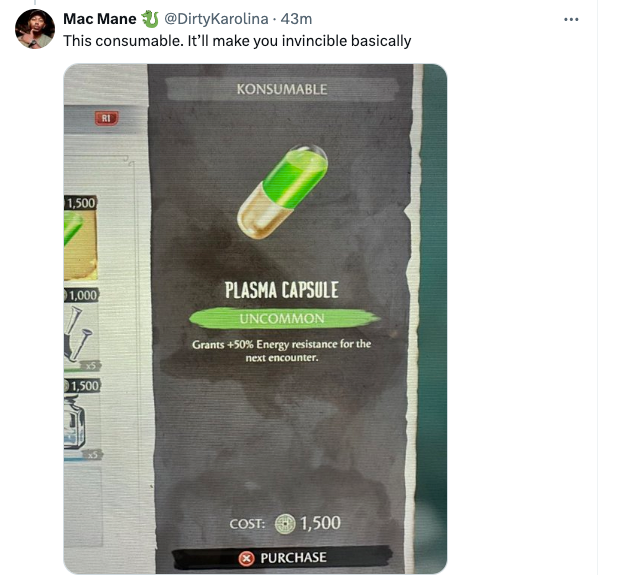The width and height of the screenshot is (617, 575).
Task: Open Mac Mane's profile avatar
Action: click(x=35, y=29)
